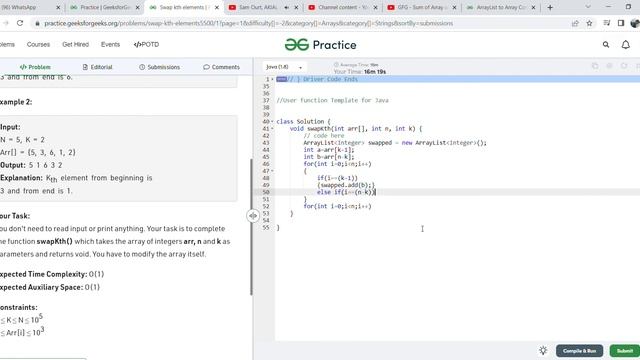
Task: Open the browser side panel icon
Action: [x=621, y=23]
